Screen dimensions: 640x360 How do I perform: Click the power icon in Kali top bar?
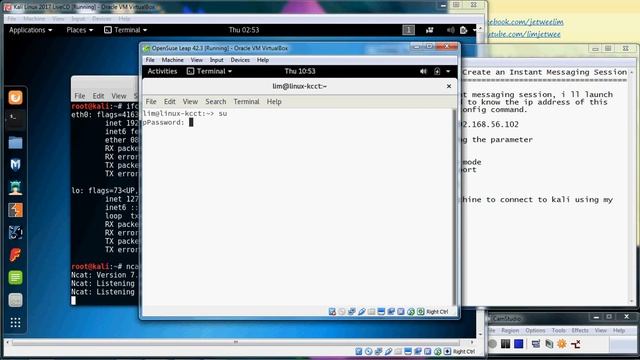(463, 30)
